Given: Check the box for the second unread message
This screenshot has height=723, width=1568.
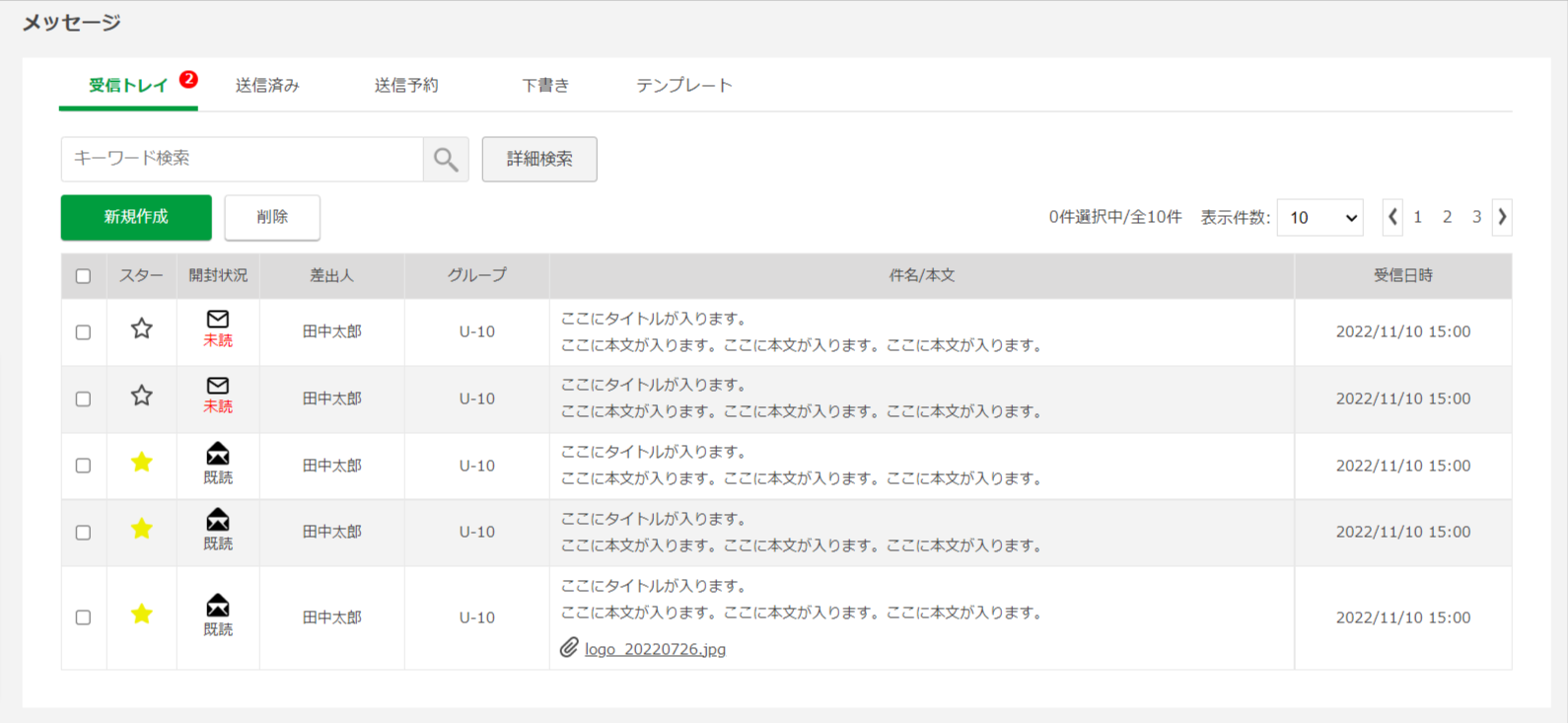Looking at the screenshot, I should click(84, 399).
